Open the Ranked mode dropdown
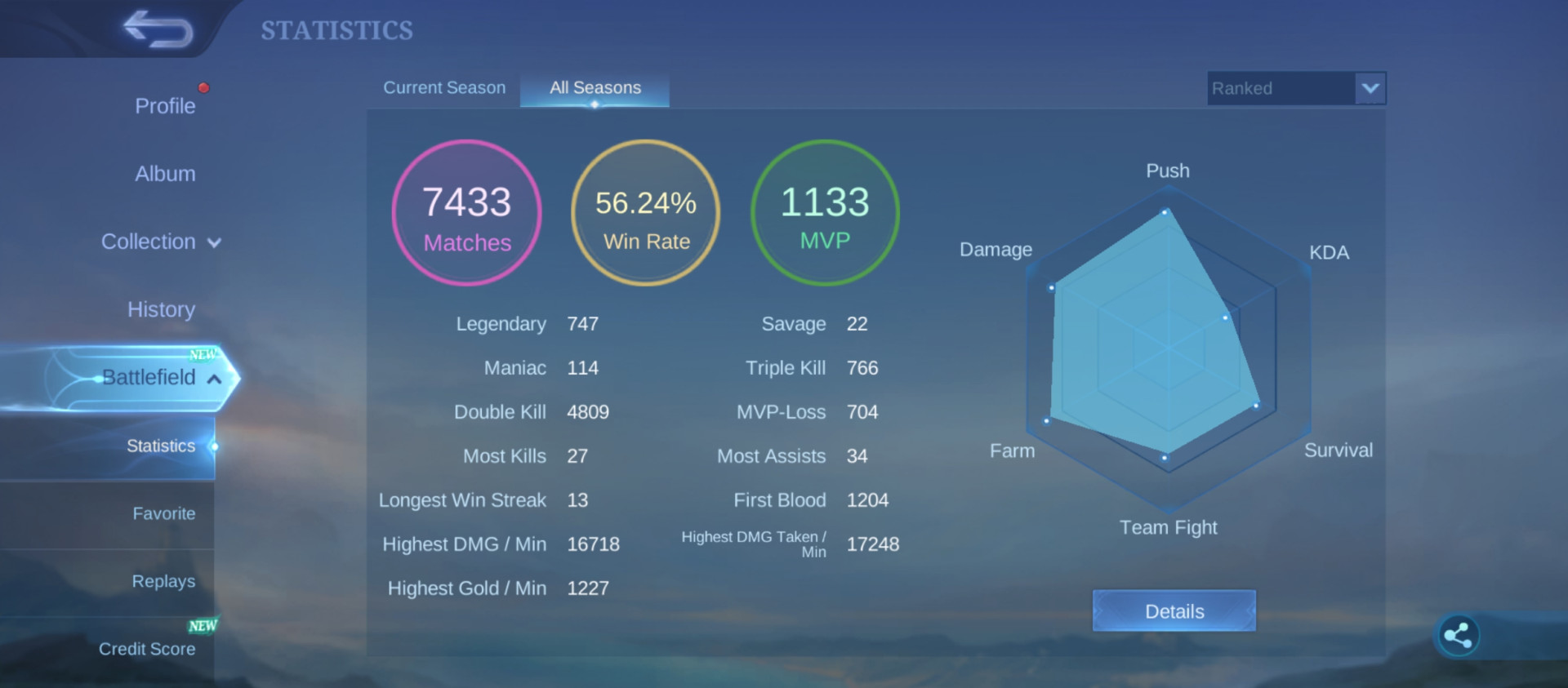The height and width of the screenshot is (688, 1568). pyautogui.click(x=1296, y=88)
